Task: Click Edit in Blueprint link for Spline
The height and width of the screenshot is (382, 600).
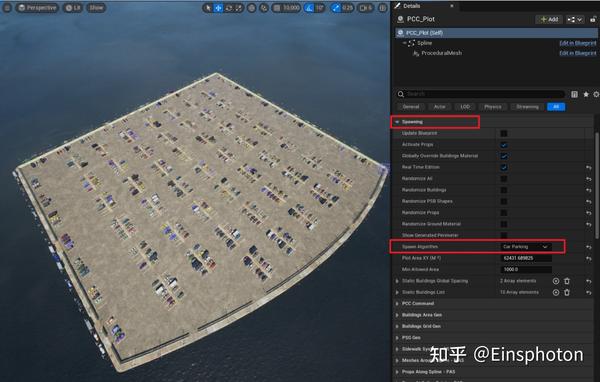Action: tap(578, 43)
